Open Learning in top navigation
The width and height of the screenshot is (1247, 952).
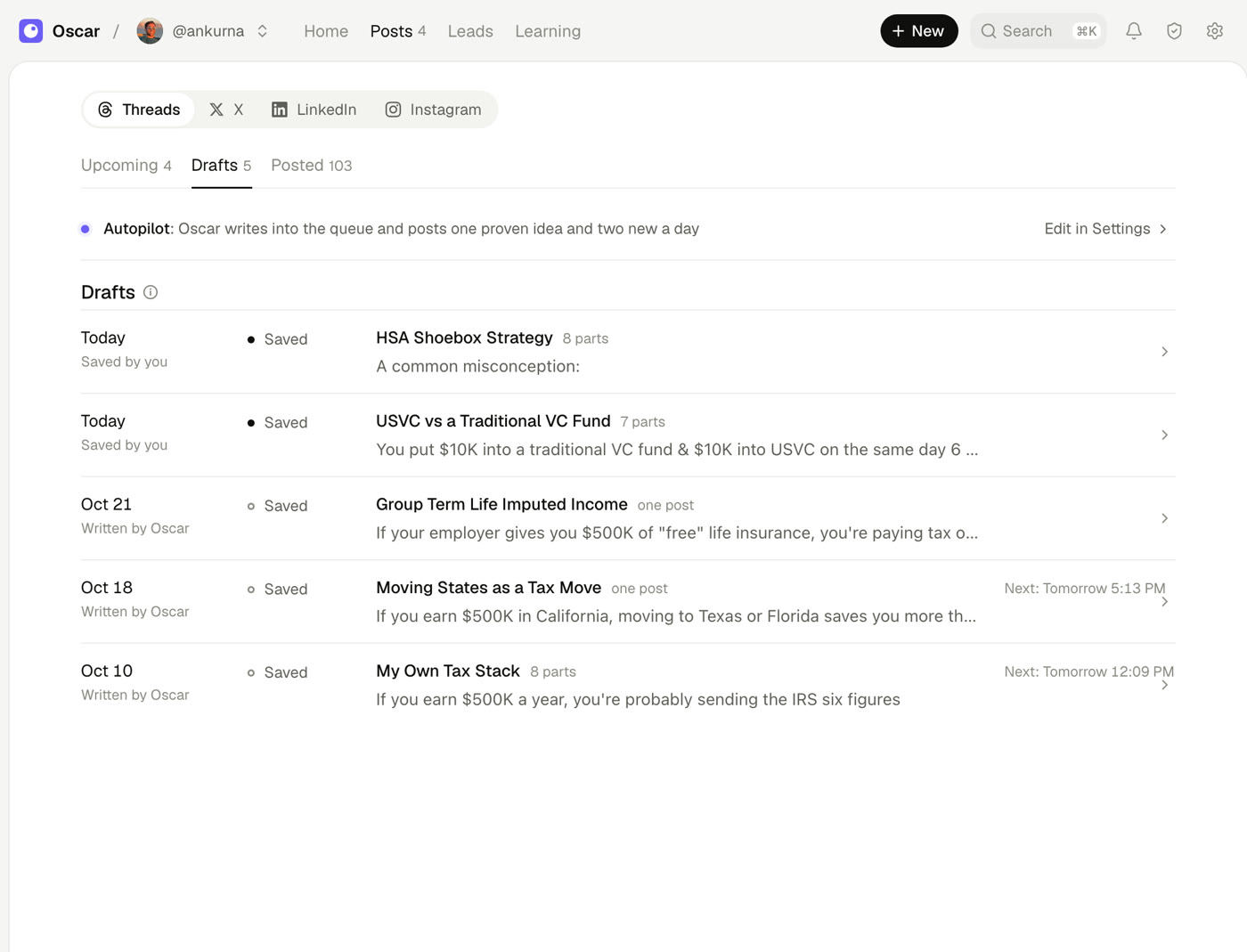tap(548, 31)
